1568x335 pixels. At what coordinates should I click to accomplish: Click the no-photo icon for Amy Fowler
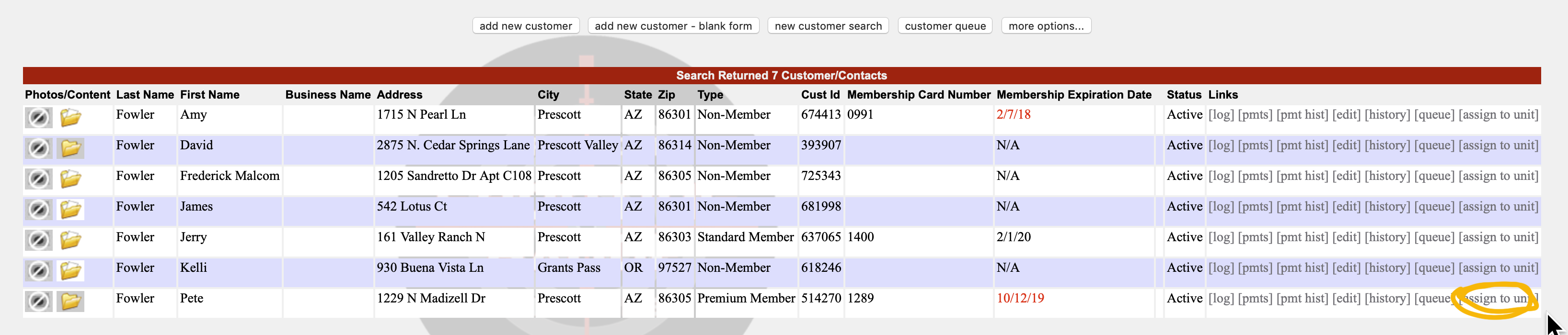coord(38,117)
